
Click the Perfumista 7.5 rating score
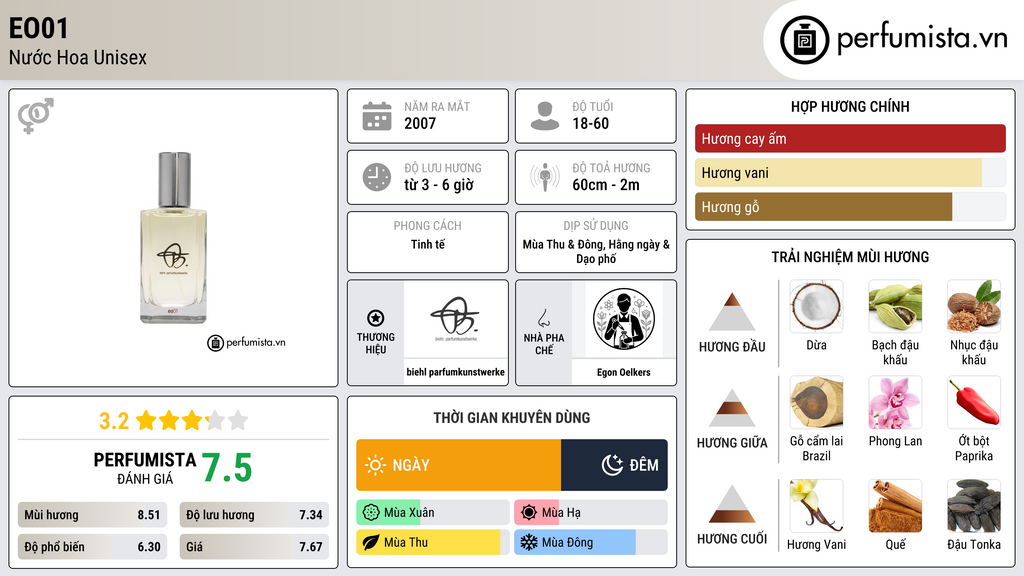pyautogui.click(x=227, y=468)
